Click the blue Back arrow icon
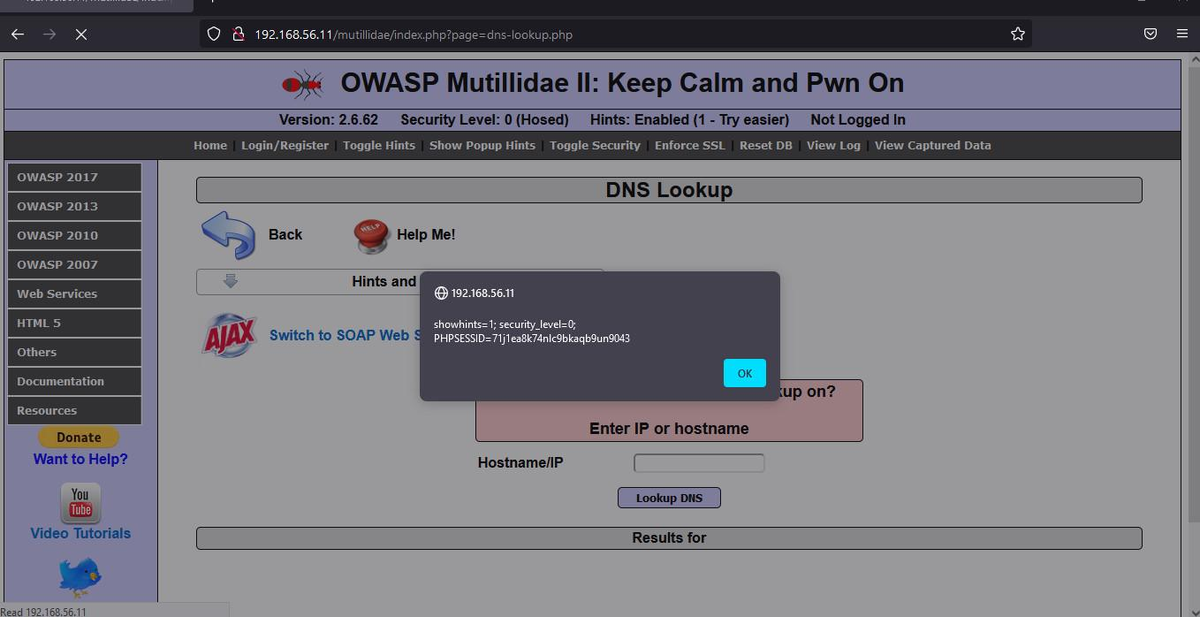 (x=230, y=235)
